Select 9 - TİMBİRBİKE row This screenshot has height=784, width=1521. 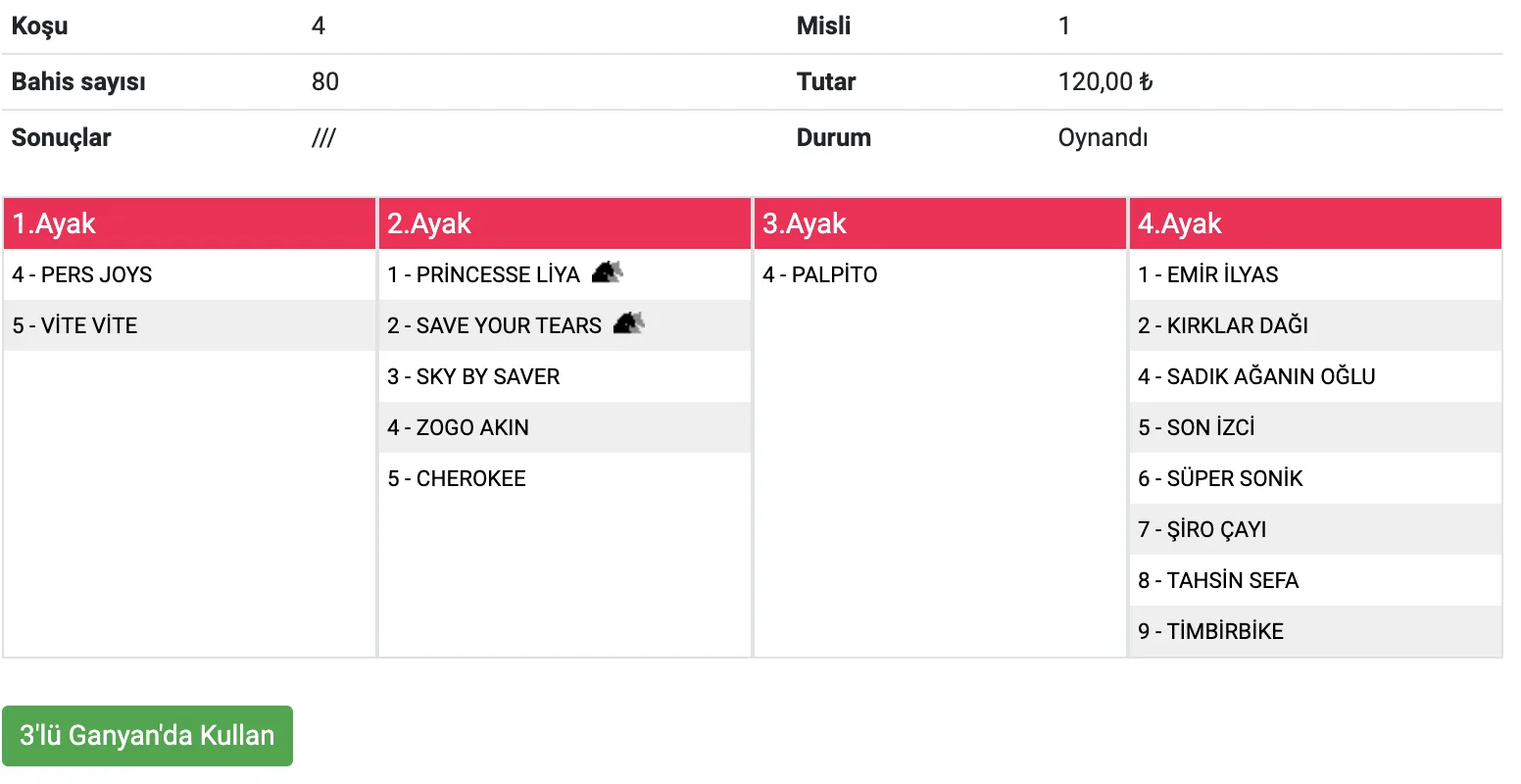(x=1210, y=631)
